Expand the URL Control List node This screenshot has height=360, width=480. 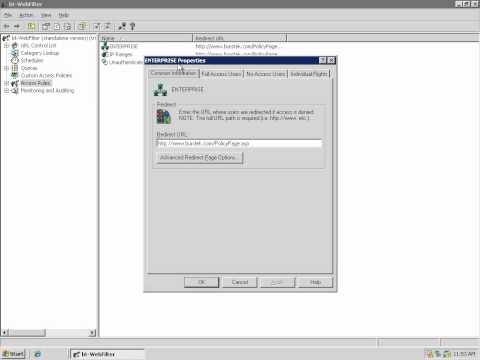[6, 45]
